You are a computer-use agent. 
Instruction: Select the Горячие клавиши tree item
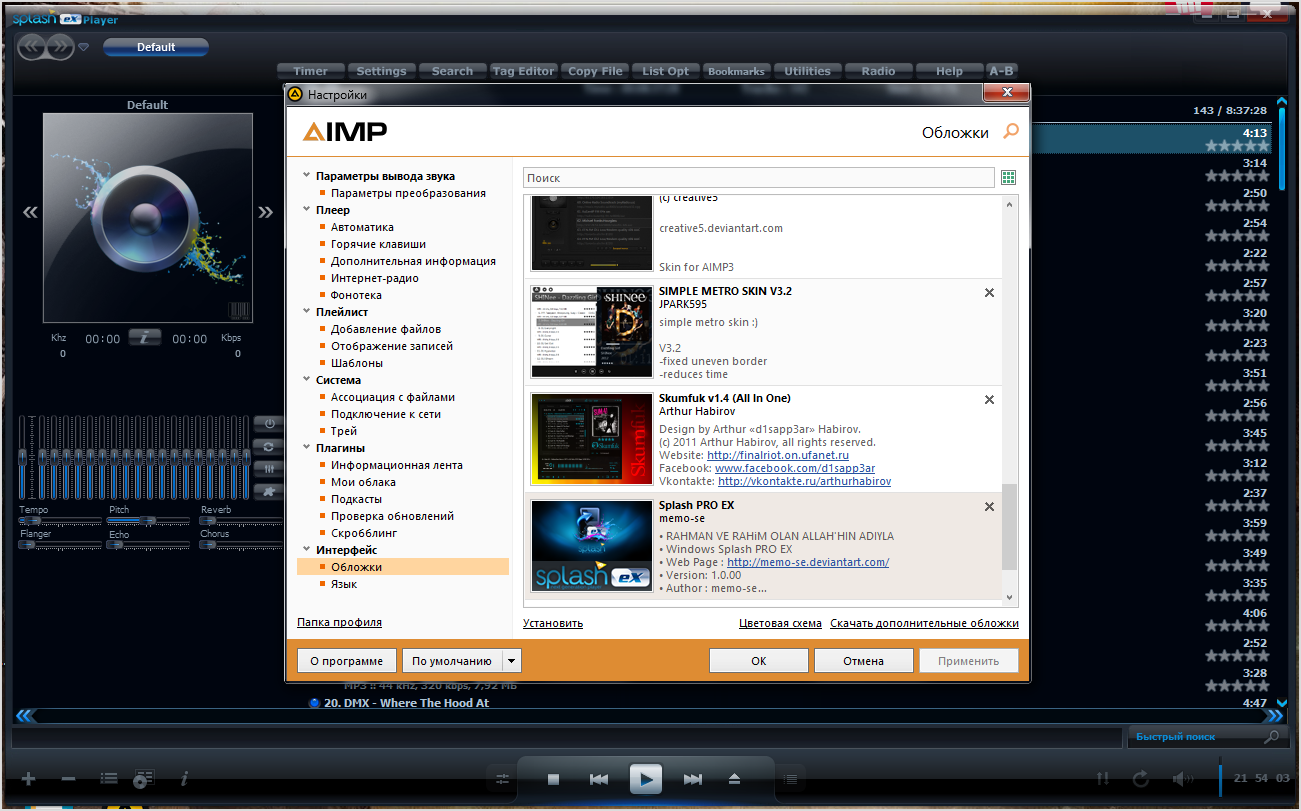tap(378, 244)
